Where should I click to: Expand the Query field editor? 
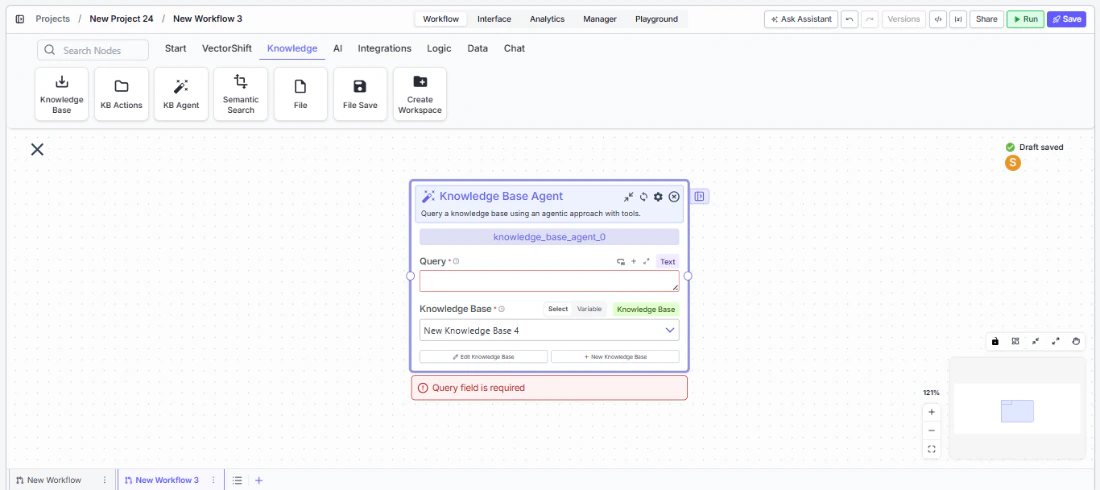coord(646,261)
